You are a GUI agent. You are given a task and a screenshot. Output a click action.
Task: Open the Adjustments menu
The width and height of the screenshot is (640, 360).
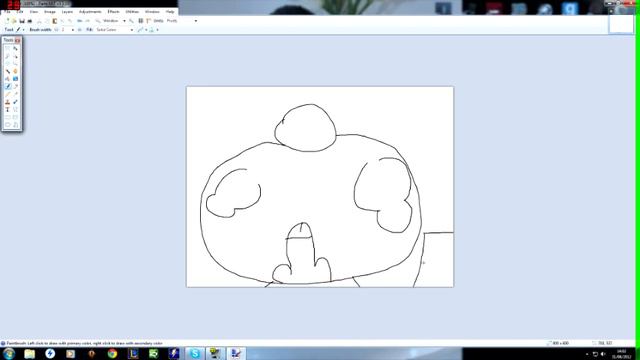pos(90,12)
